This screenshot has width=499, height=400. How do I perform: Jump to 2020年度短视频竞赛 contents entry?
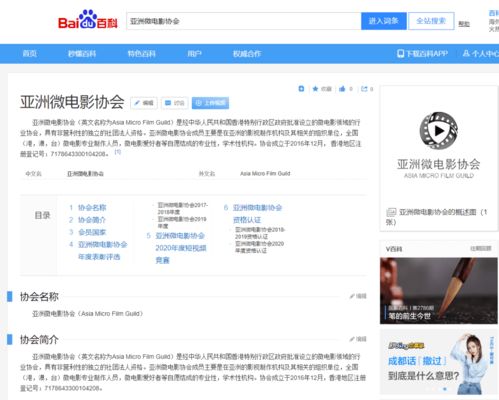pyautogui.click(x=180, y=248)
